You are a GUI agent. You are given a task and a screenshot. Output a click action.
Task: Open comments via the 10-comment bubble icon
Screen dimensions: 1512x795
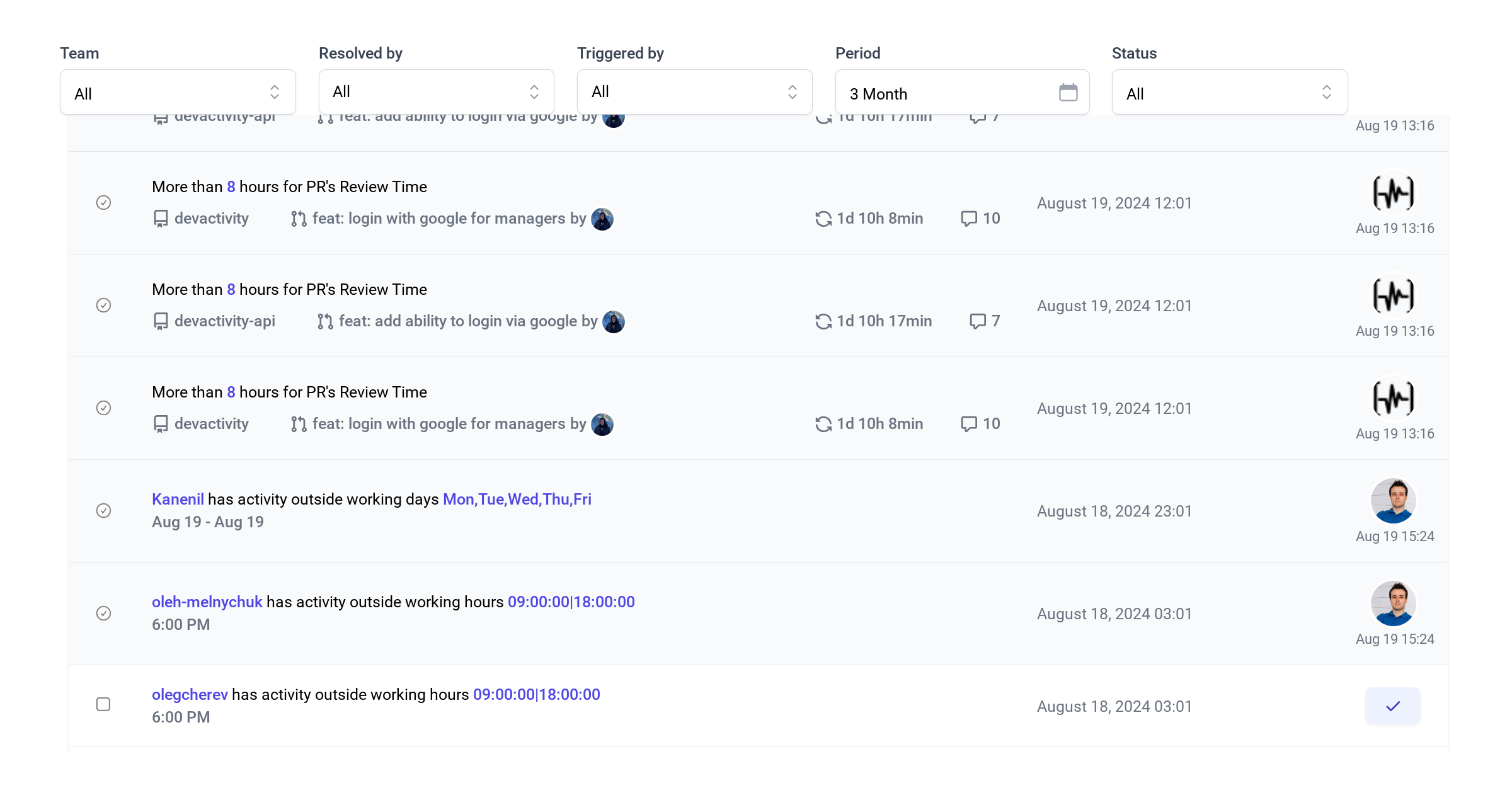click(968, 219)
